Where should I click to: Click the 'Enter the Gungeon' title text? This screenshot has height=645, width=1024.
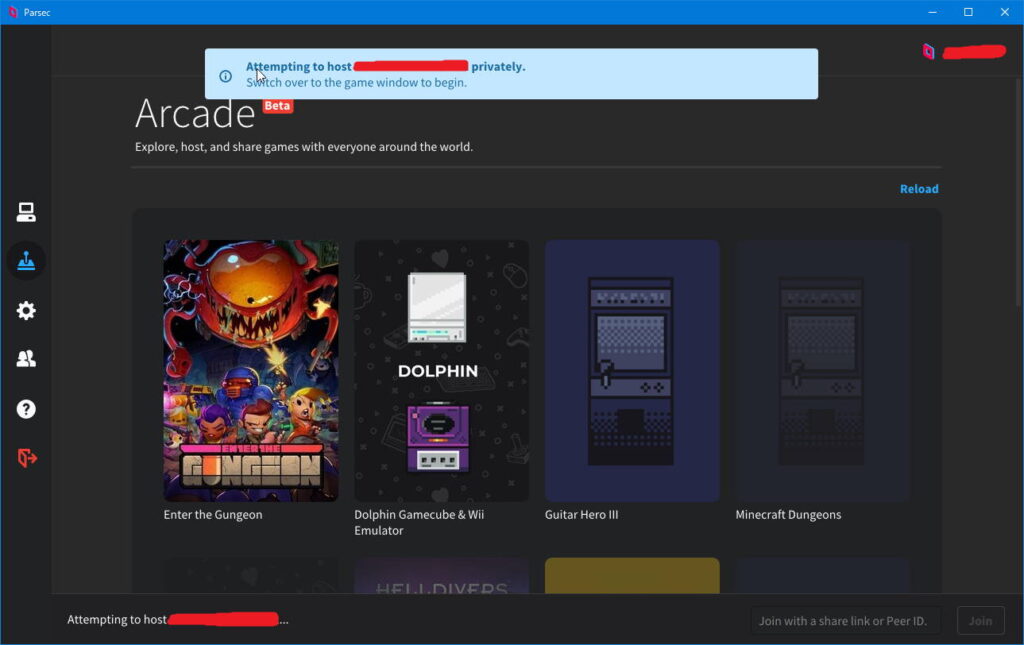click(213, 514)
